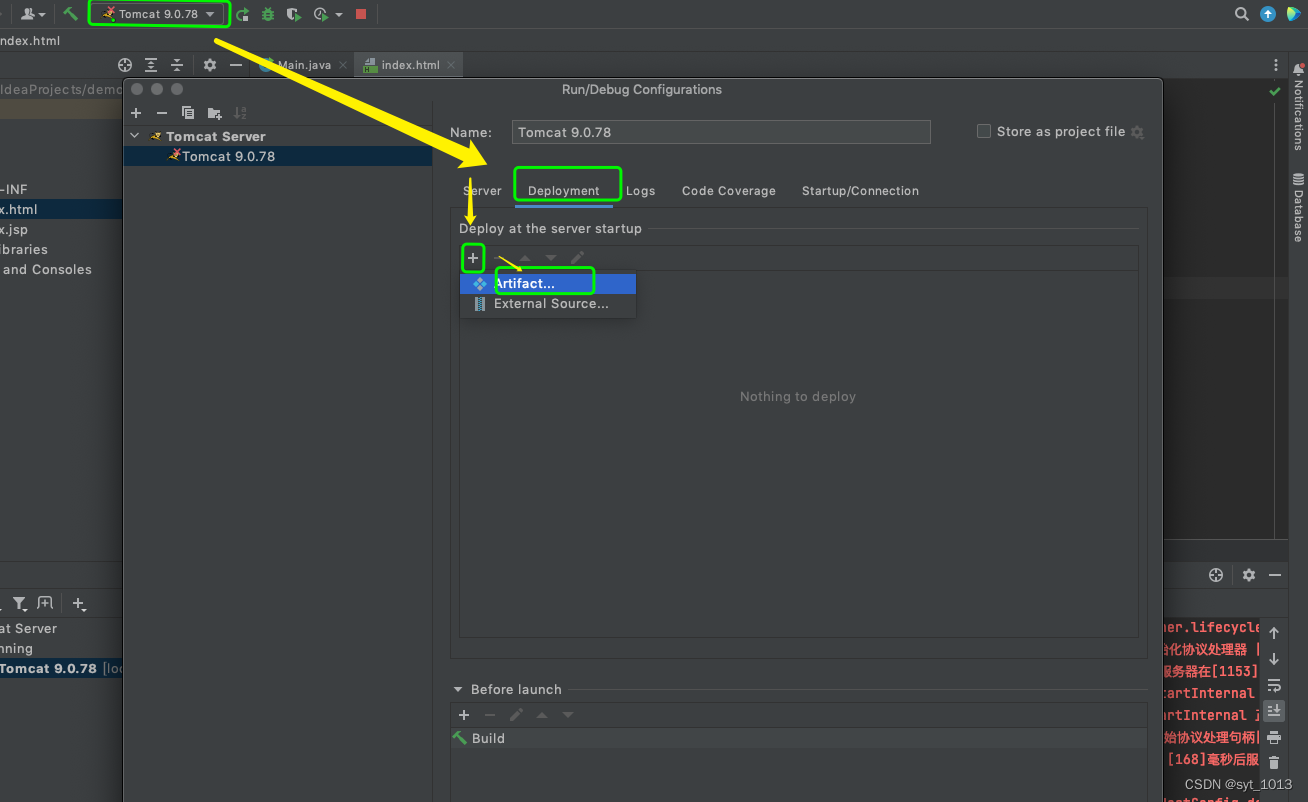Image resolution: width=1308 pixels, height=802 pixels.
Task: Click the Name field containing Tomcat 9.0.78
Action: [721, 132]
